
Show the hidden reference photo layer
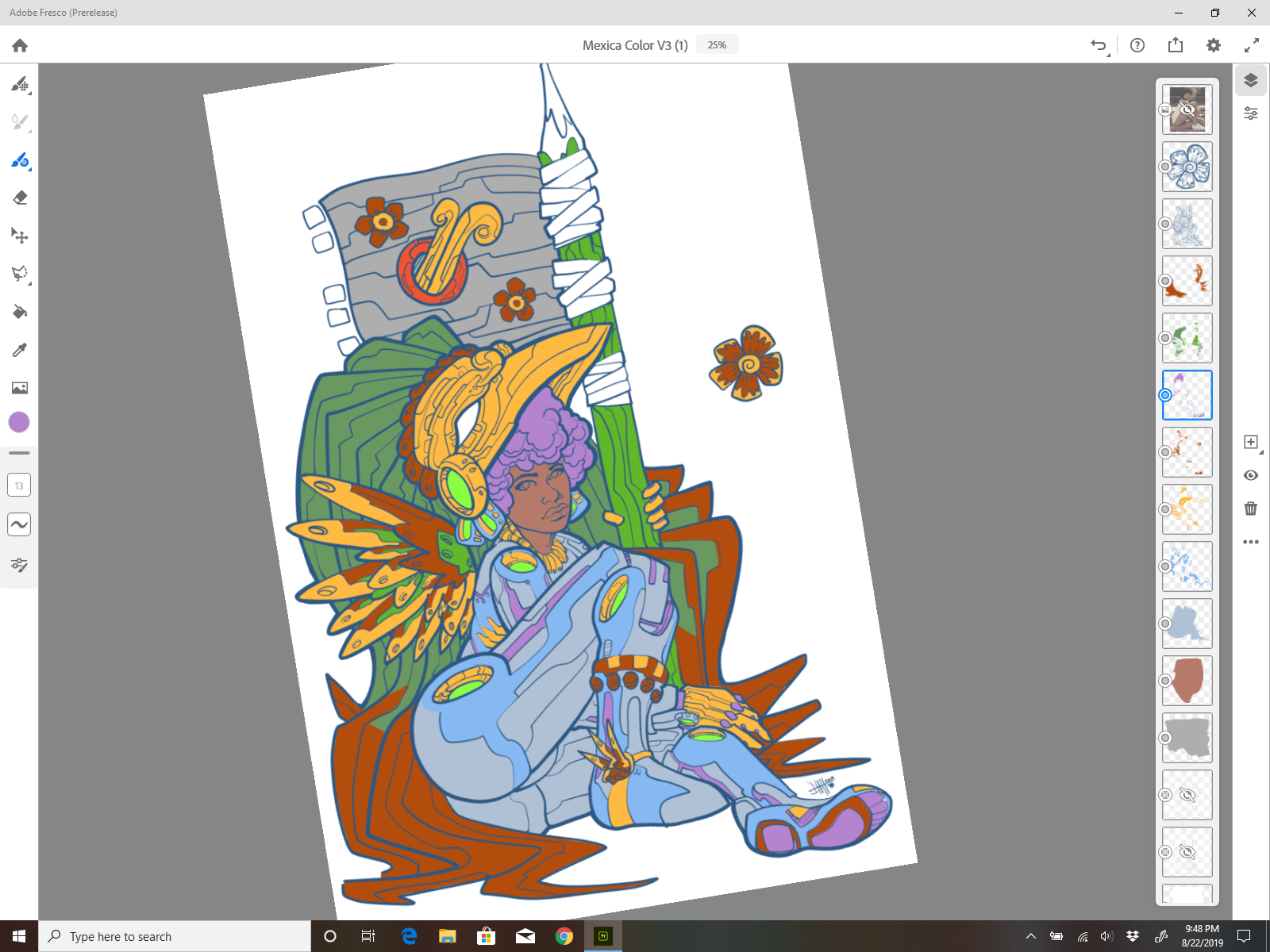click(x=1187, y=109)
